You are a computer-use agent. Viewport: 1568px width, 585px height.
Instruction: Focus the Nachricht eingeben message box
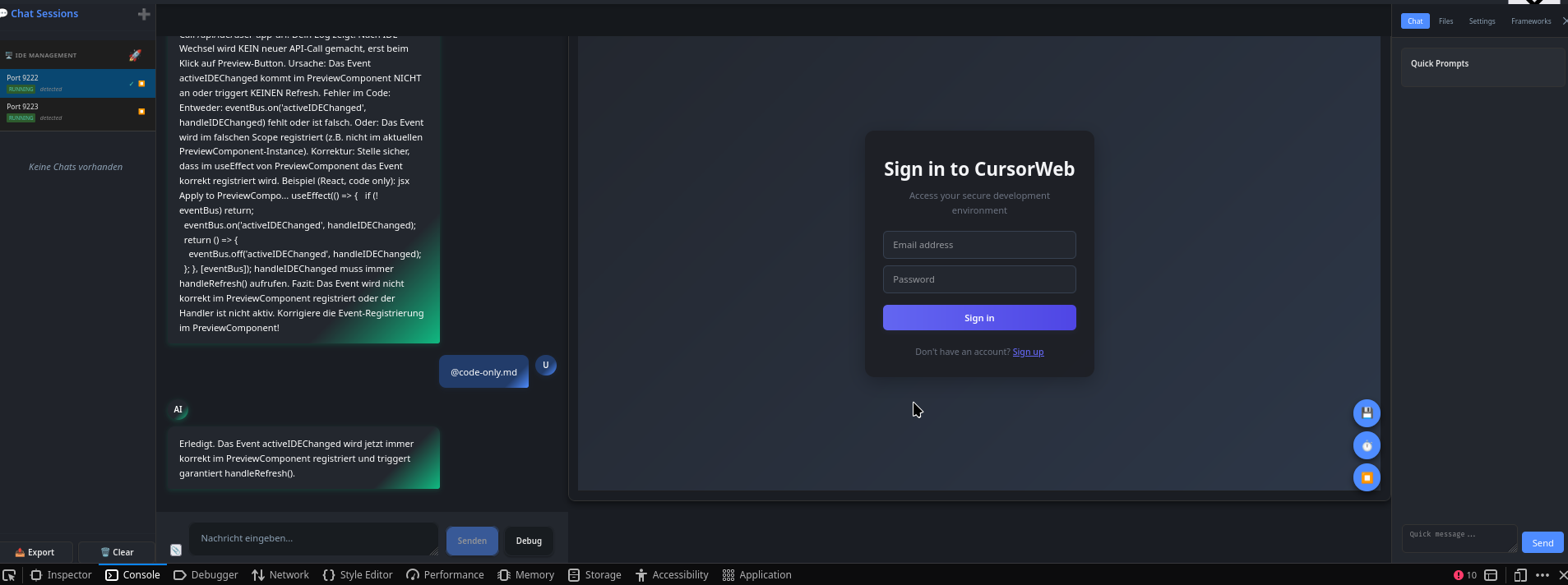click(313, 539)
